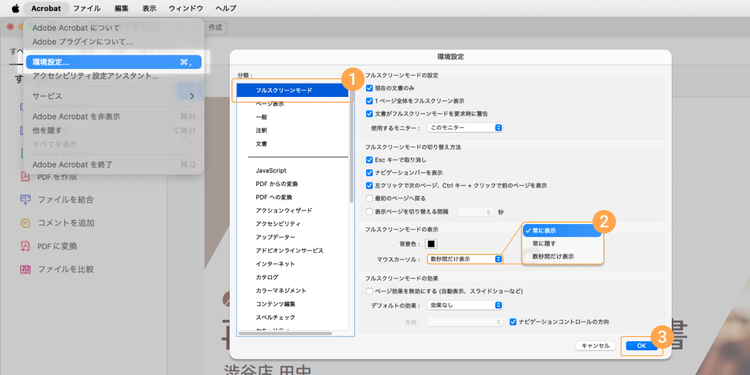Select 常に表示 in the cursor popup
Viewport: 750px width, 375px height.
(x=562, y=231)
